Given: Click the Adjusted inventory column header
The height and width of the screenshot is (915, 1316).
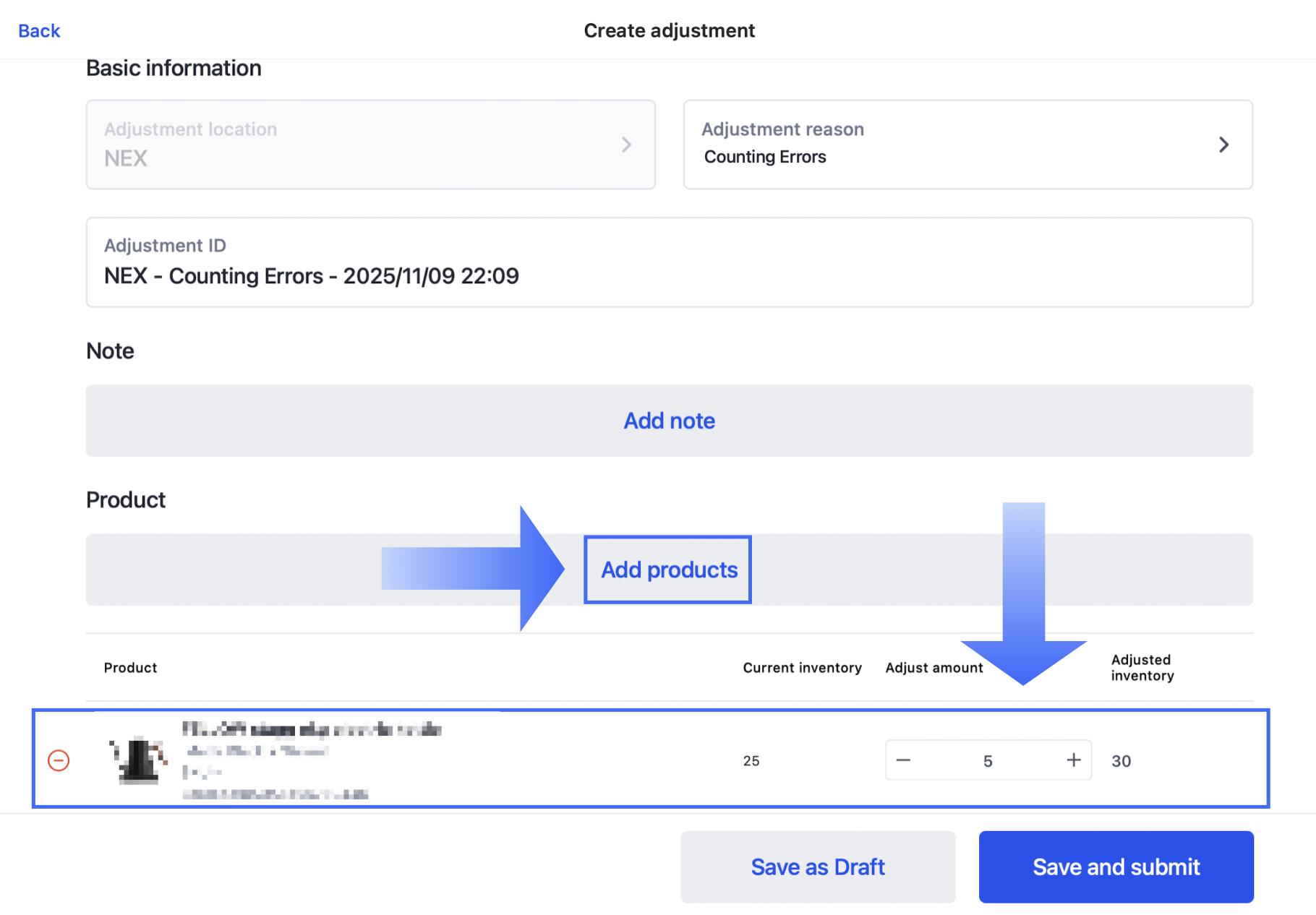Looking at the screenshot, I should (x=1142, y=668).
